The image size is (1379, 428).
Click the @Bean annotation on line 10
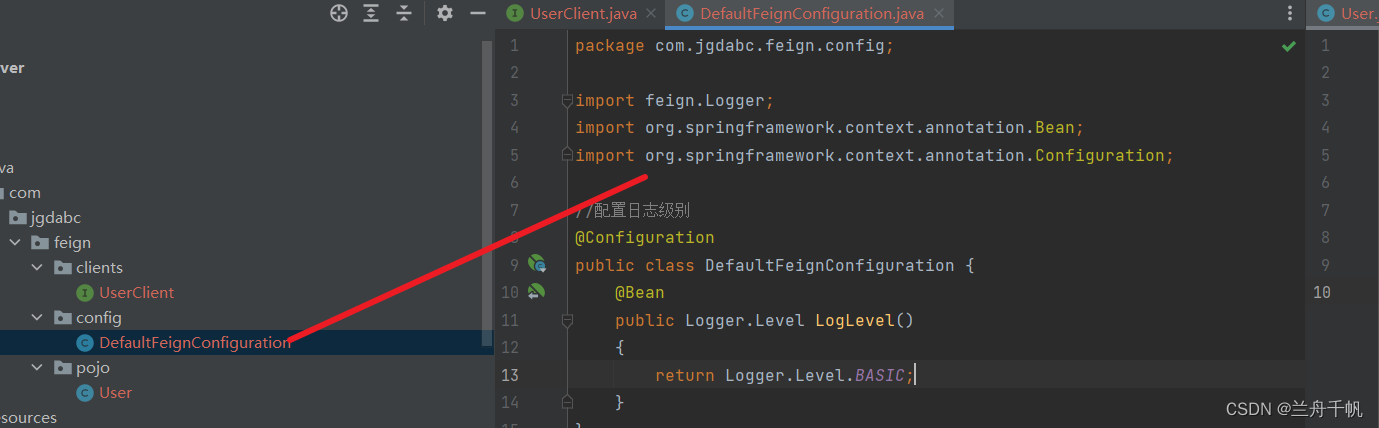639,292
